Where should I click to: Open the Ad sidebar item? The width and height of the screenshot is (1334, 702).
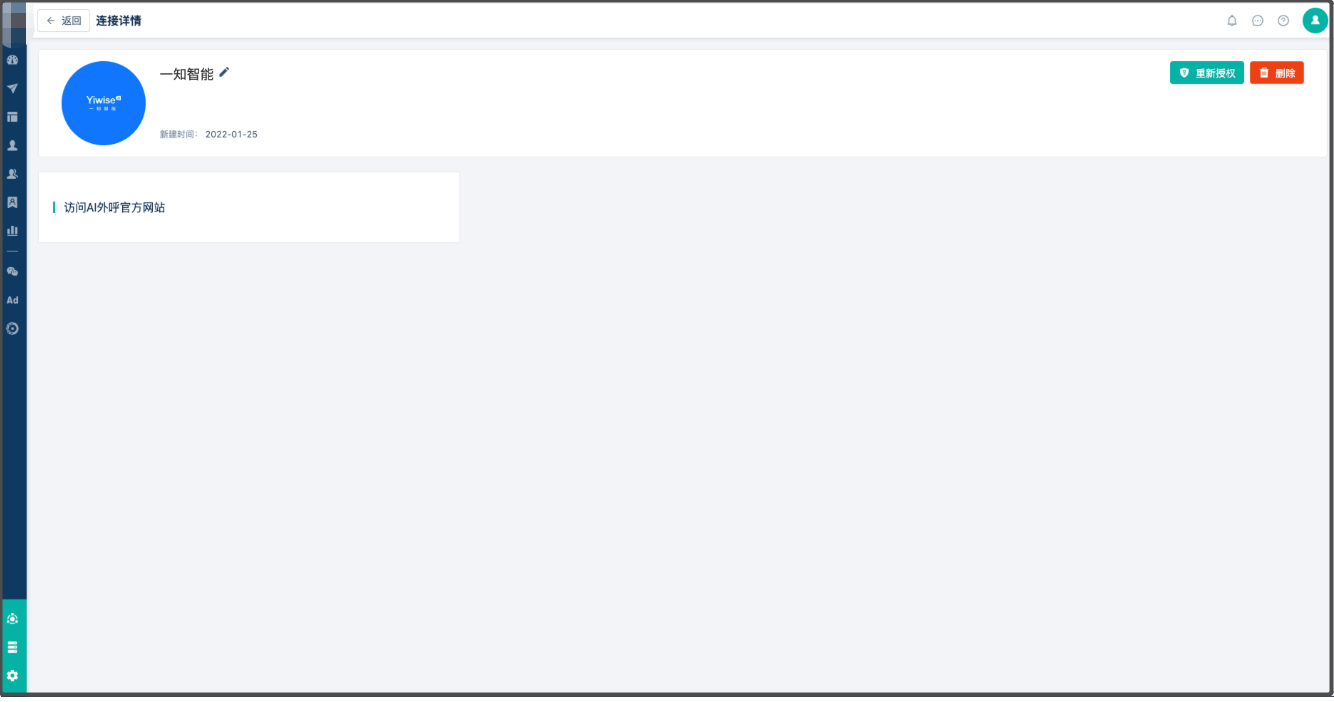[13, 300]
